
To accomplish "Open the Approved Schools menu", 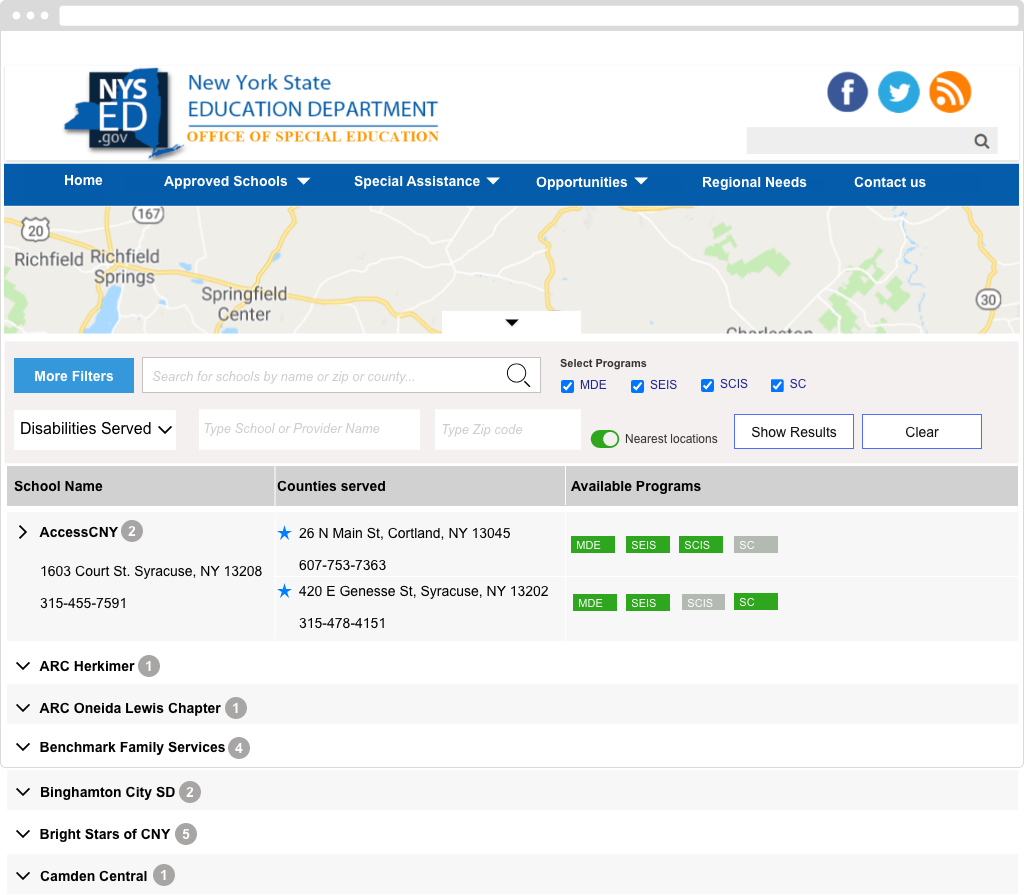I will pyautogui.click(x=236, y=182).
